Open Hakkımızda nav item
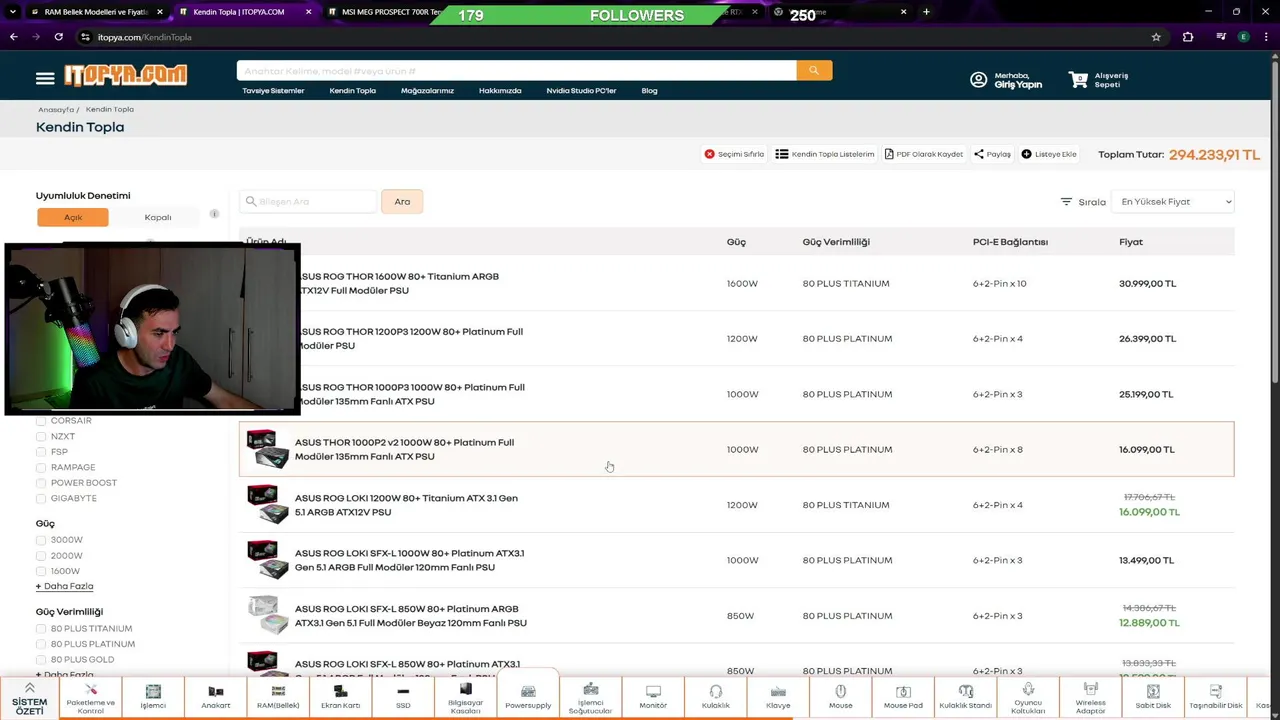 point(500,91)
